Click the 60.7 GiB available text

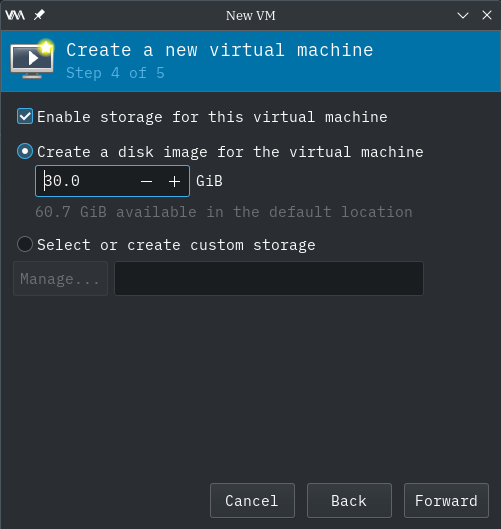224,212
